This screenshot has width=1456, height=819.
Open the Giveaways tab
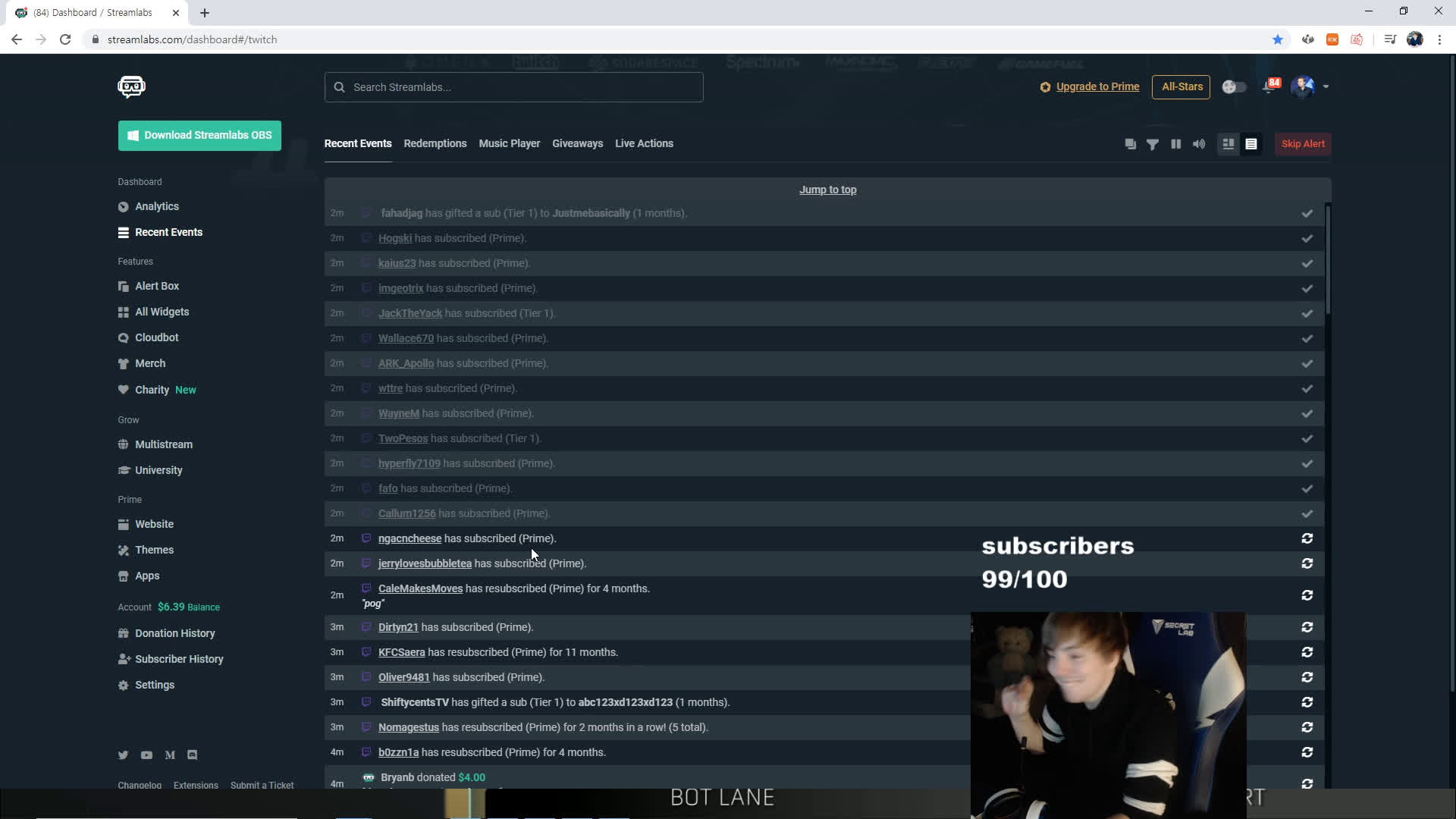[577, 143]
